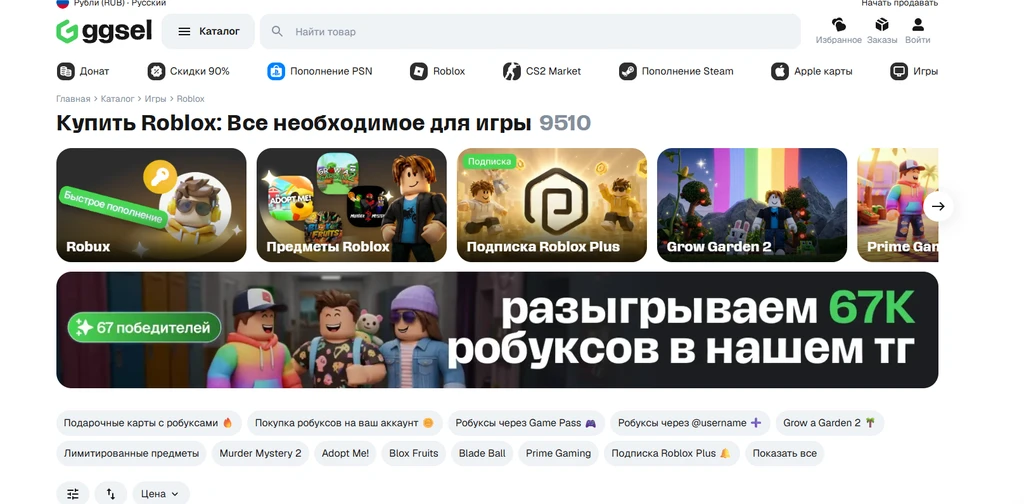The image size is (1024, 504).
Task: Click the 67 победителей badge
Action: [x=144, y=327]
